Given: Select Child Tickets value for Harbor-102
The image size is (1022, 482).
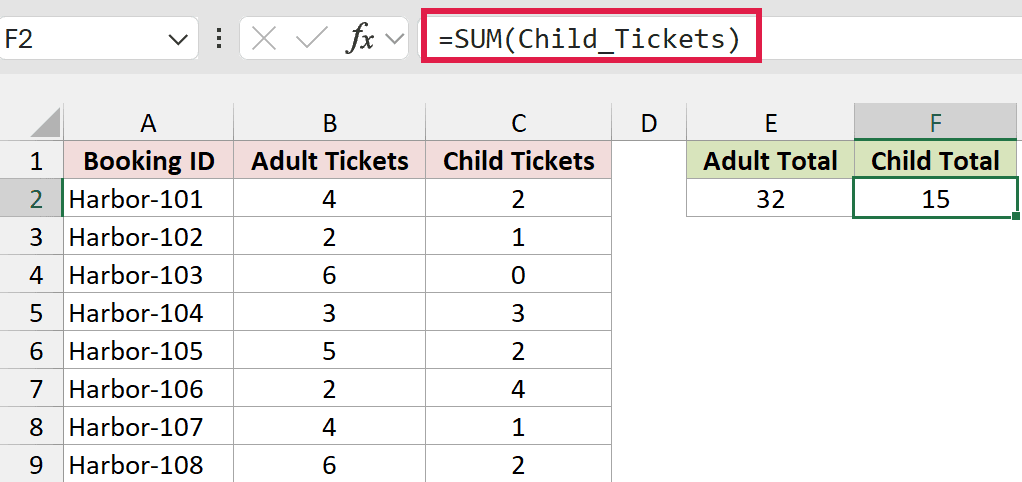Looking at the screenshot, I should [x=518, y=236].
